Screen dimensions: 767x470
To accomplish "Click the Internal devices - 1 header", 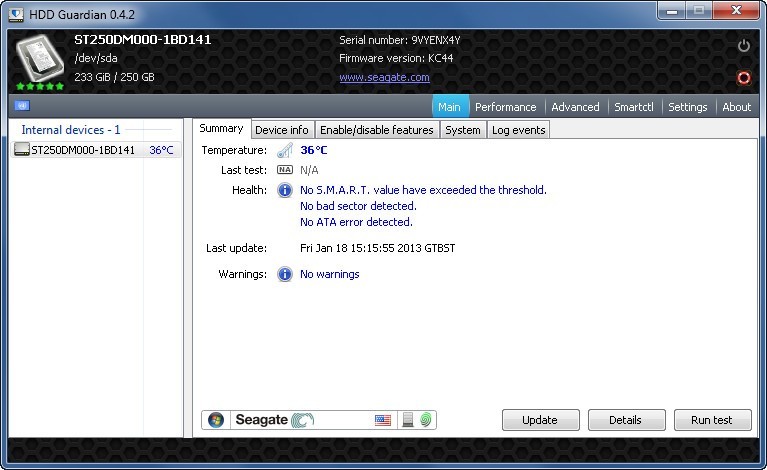I will (x=71, y=130).
